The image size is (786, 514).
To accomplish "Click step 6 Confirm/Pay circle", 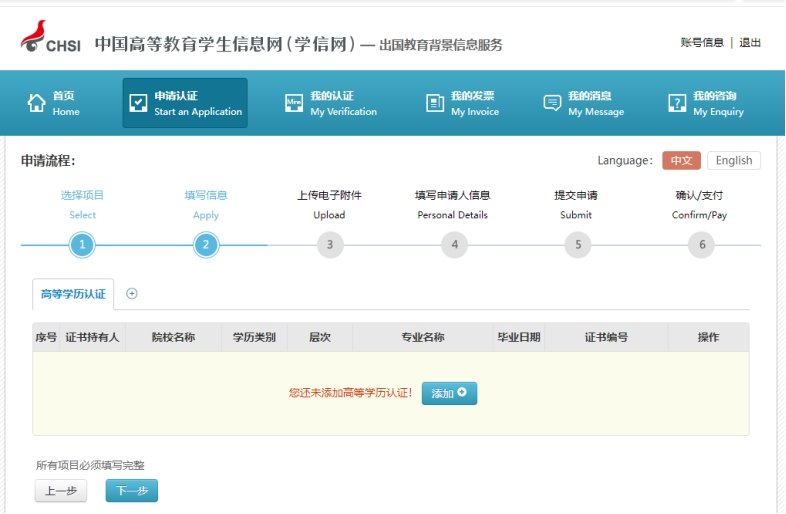I will (701, 245).
